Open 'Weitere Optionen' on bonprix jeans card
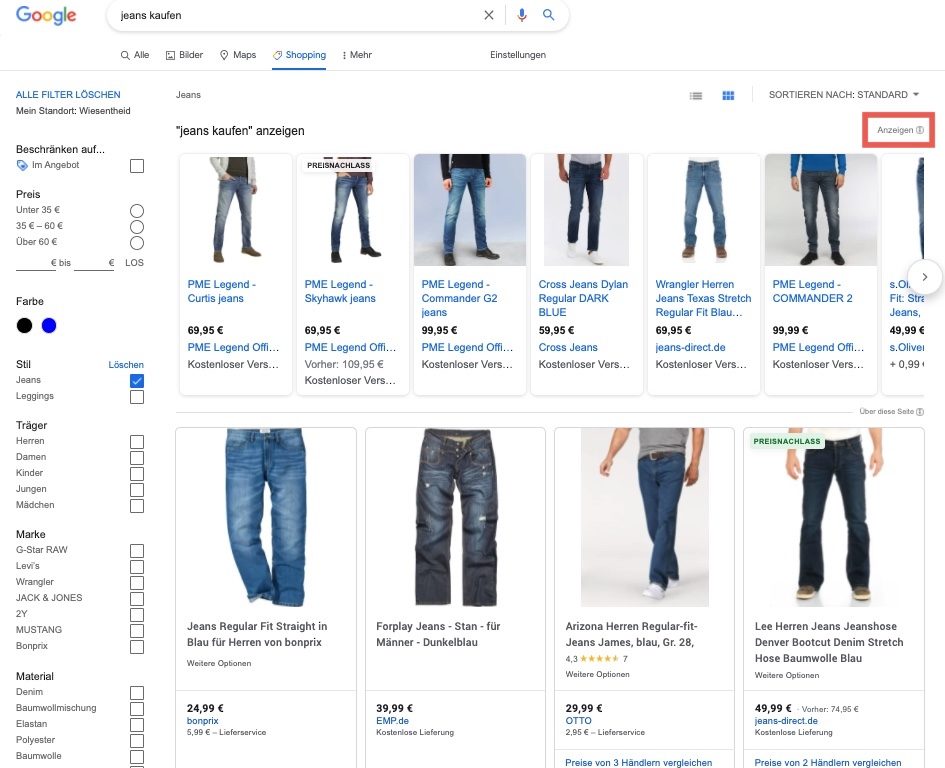945x768 pixels. (x=219, y=663)
